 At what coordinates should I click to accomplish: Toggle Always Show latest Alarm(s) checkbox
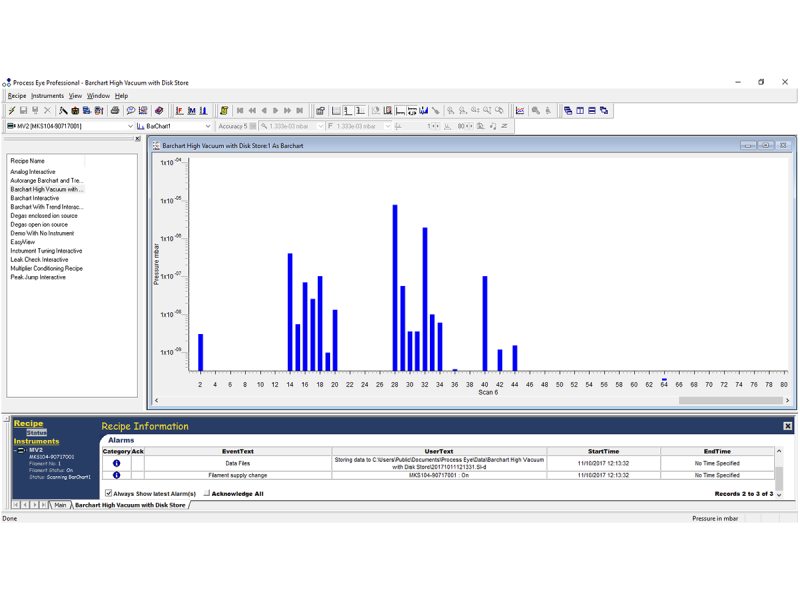click(x=109, y=493)
